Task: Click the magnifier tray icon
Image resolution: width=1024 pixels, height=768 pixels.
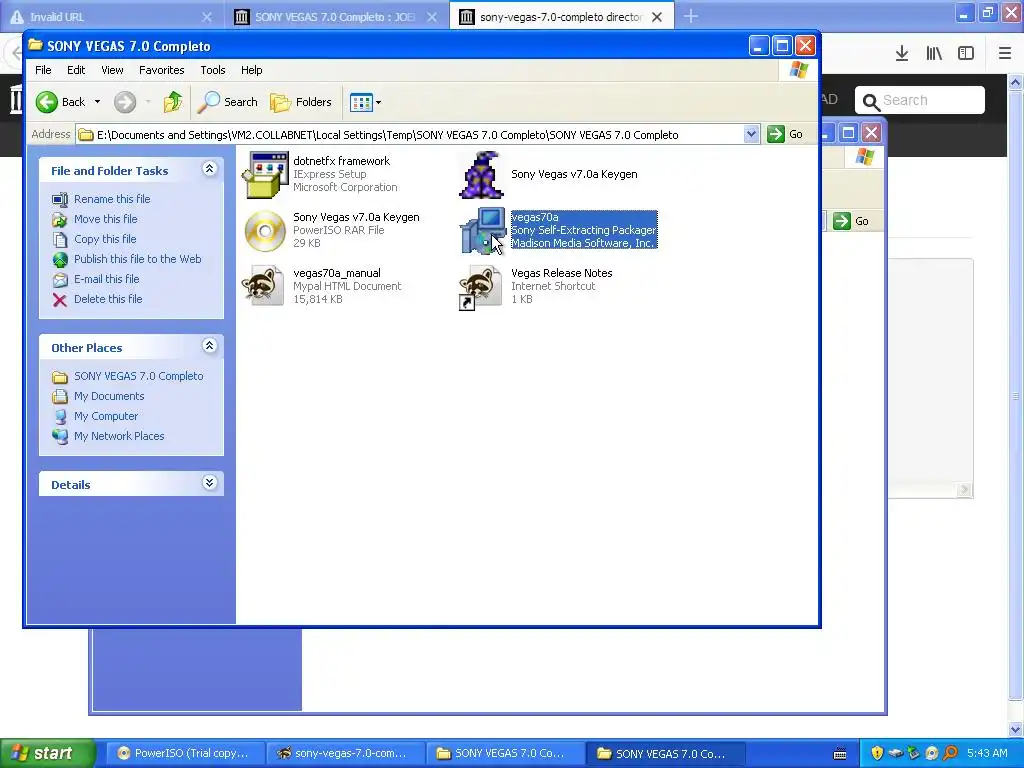Action: [x=950, y=753]
